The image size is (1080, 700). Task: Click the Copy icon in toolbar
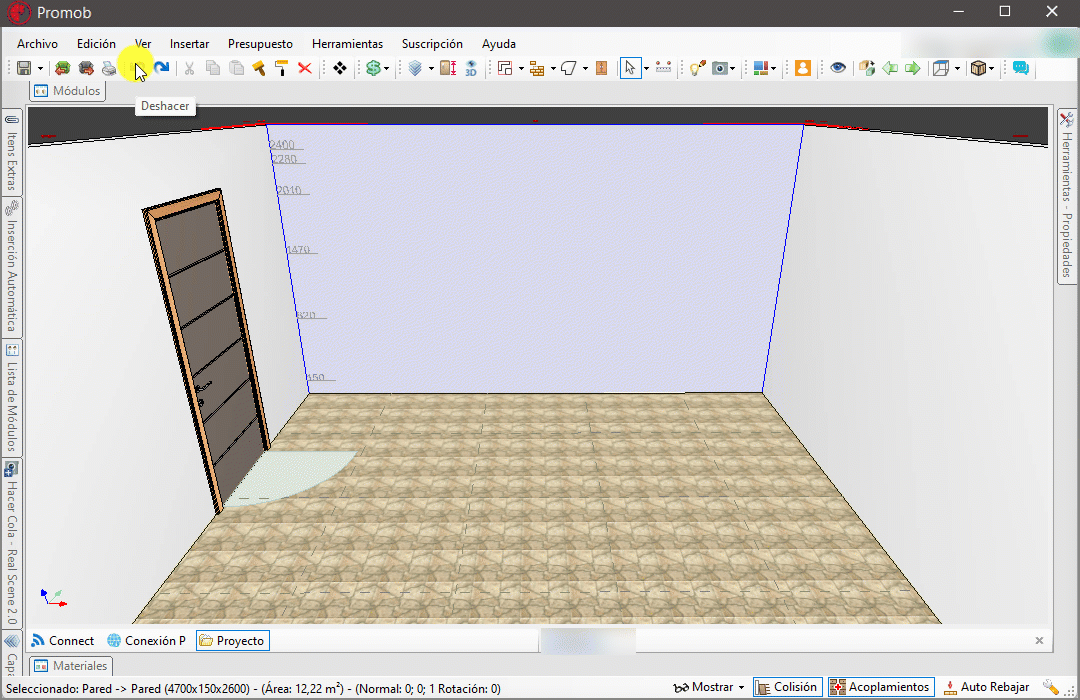(x=213, y=68)
